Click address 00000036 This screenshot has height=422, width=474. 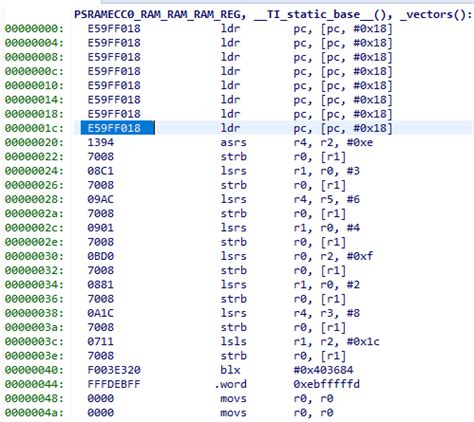pyautogui.click(x=34, y=299)
